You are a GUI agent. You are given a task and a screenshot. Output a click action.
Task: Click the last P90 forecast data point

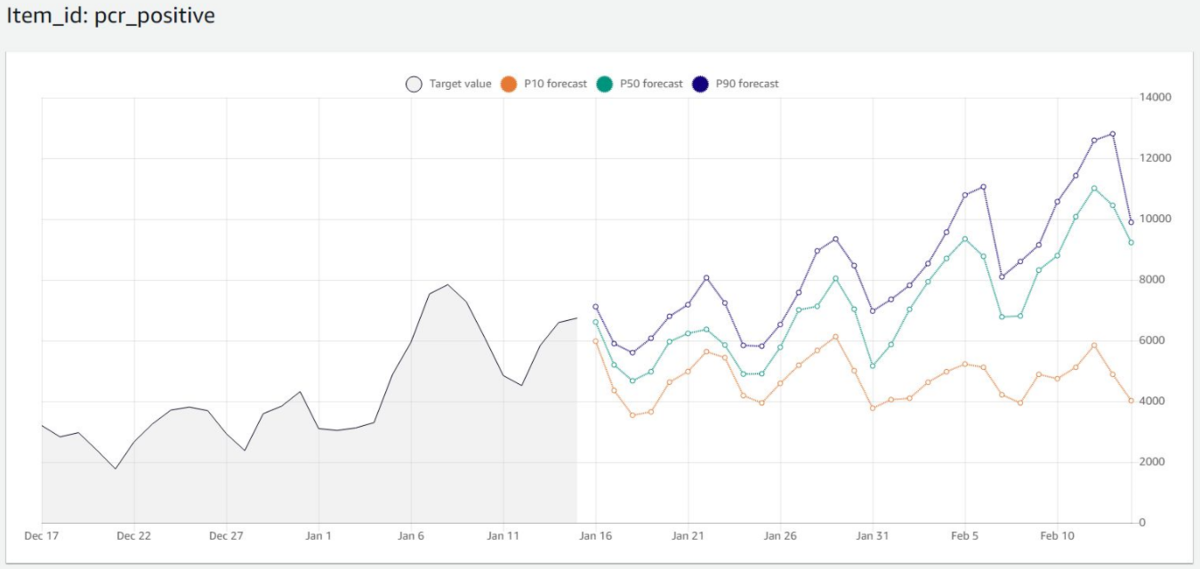coord(1131,223)
